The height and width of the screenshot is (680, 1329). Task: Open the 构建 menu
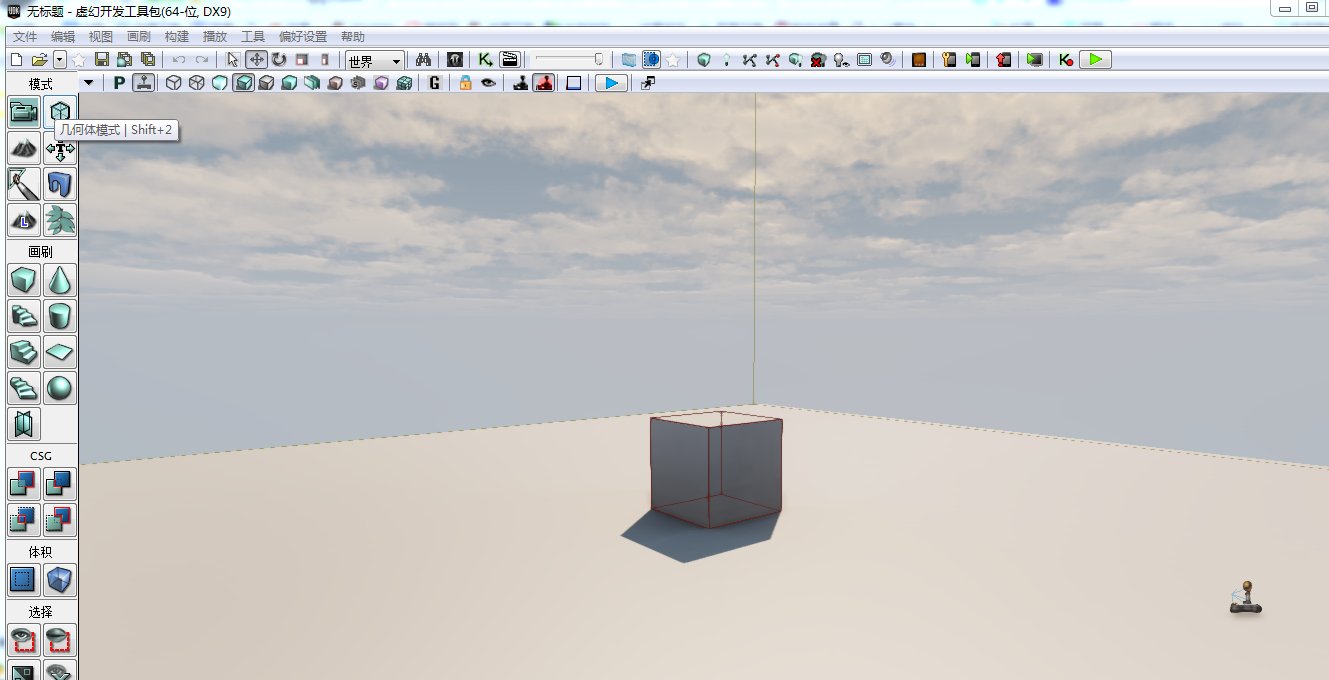coord(176,37)
